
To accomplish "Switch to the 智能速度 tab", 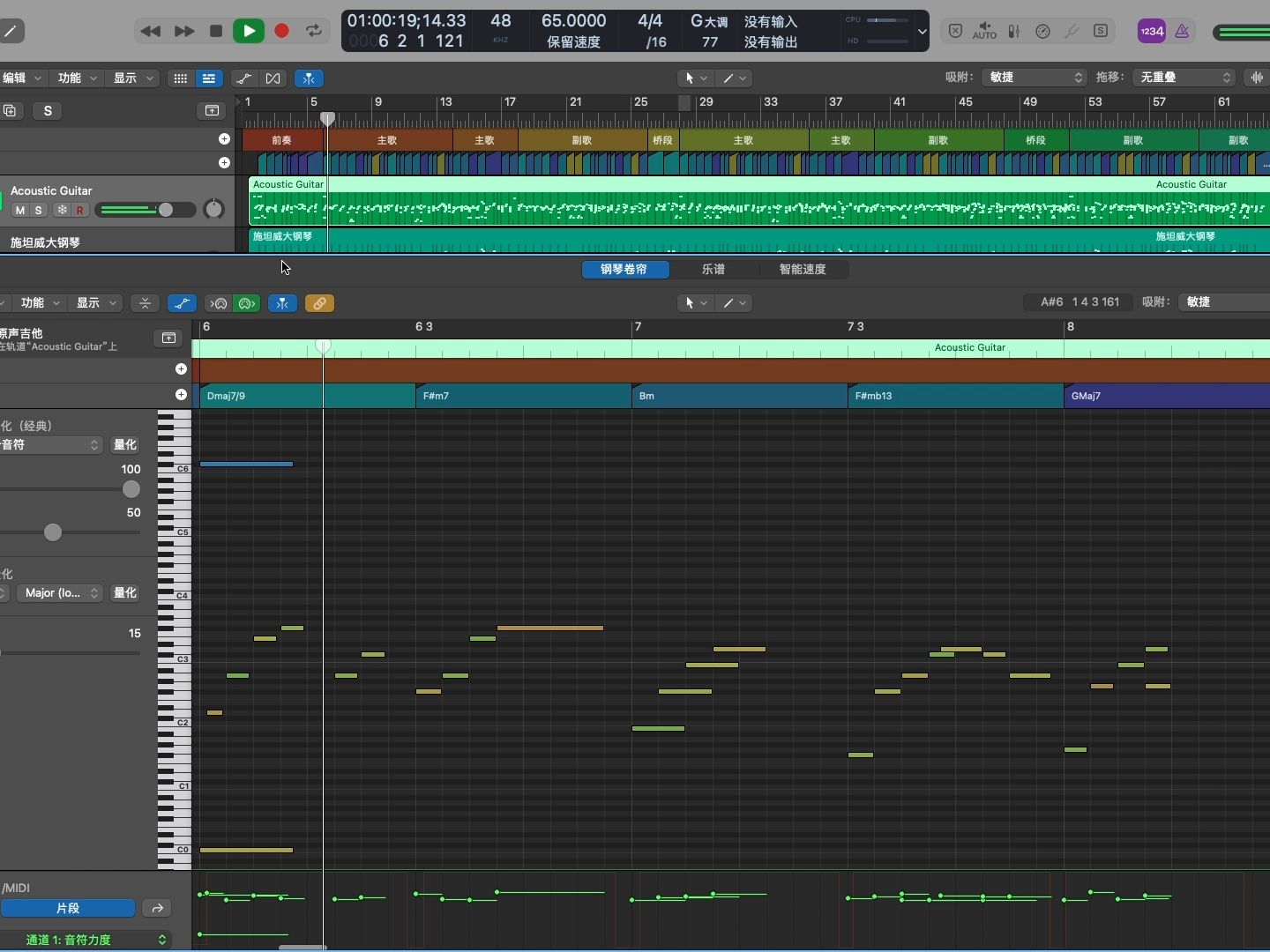I will [803, 270].
